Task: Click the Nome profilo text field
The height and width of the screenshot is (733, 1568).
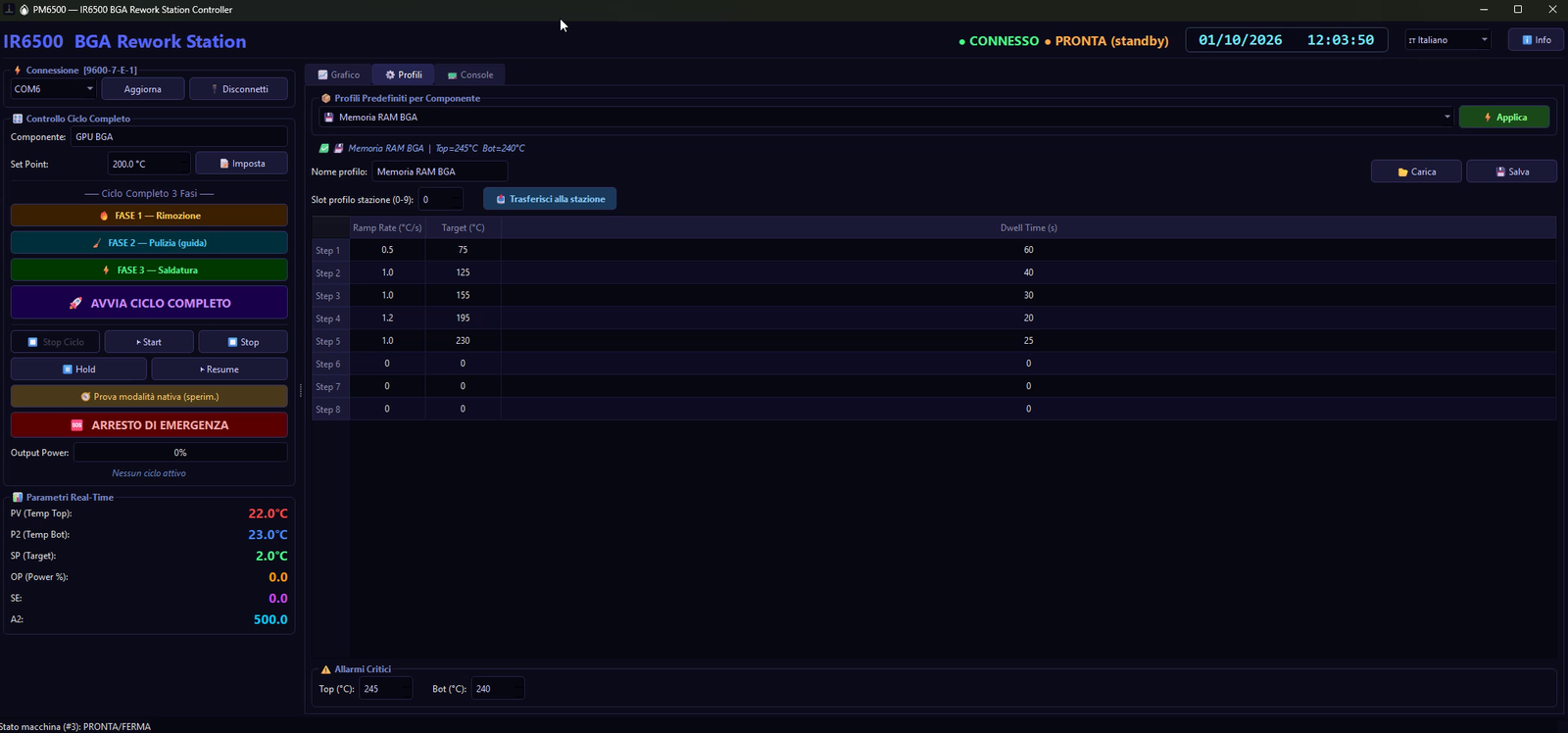Action: (439, 171)
